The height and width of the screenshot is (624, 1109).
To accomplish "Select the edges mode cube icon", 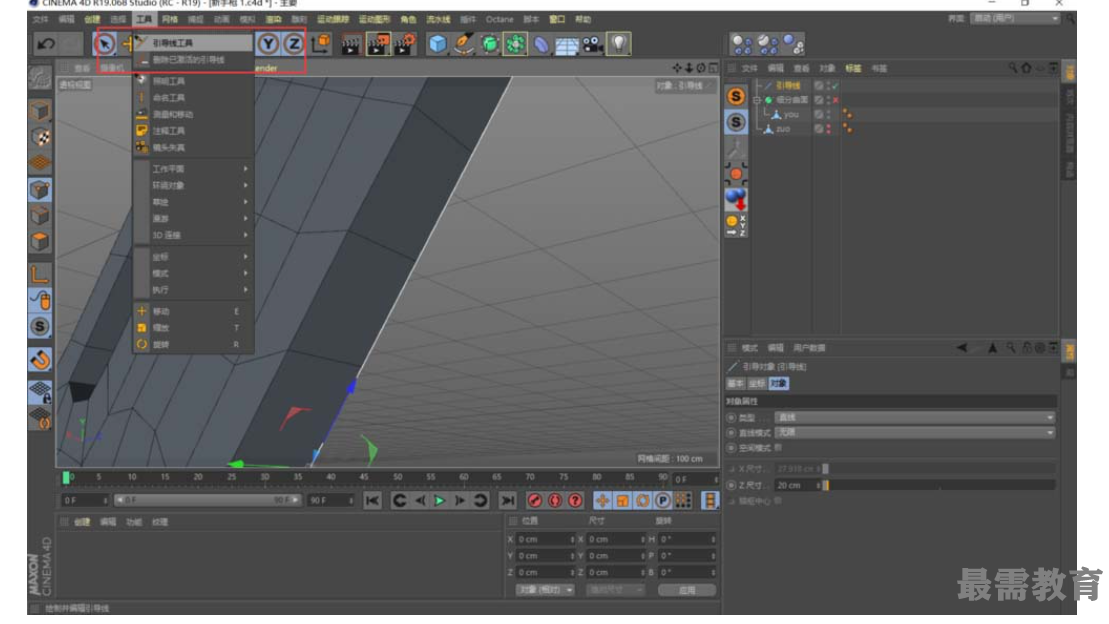I will pyautogui.click(x=40, y=215).
